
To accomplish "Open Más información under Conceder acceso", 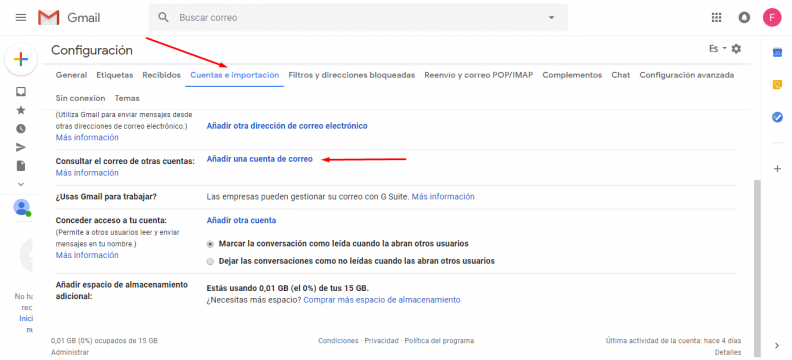I will (87, 255).
